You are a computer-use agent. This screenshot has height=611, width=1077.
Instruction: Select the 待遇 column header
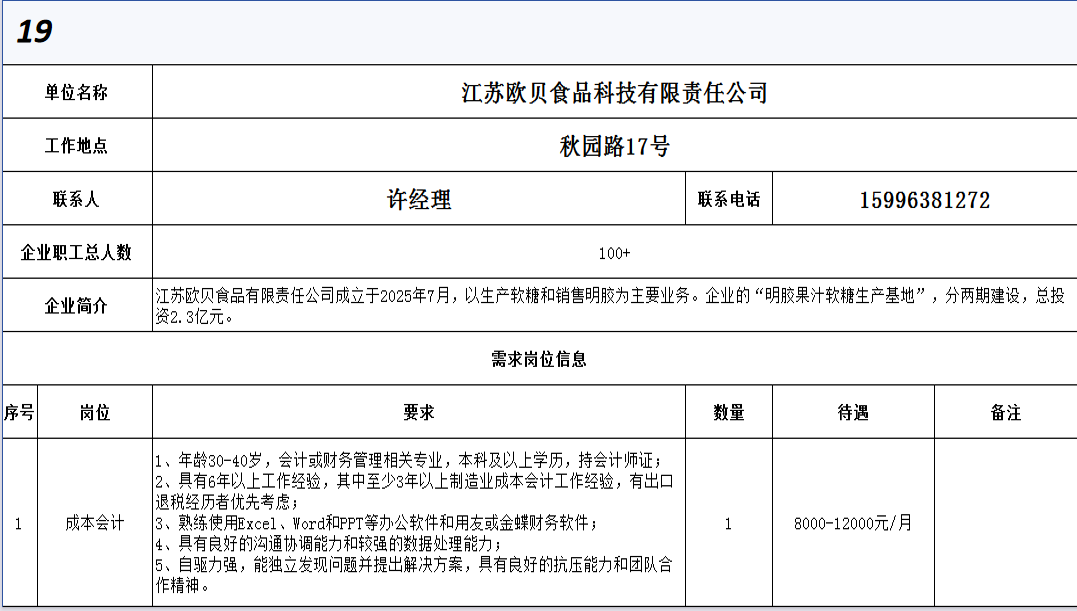pos(852,412)
